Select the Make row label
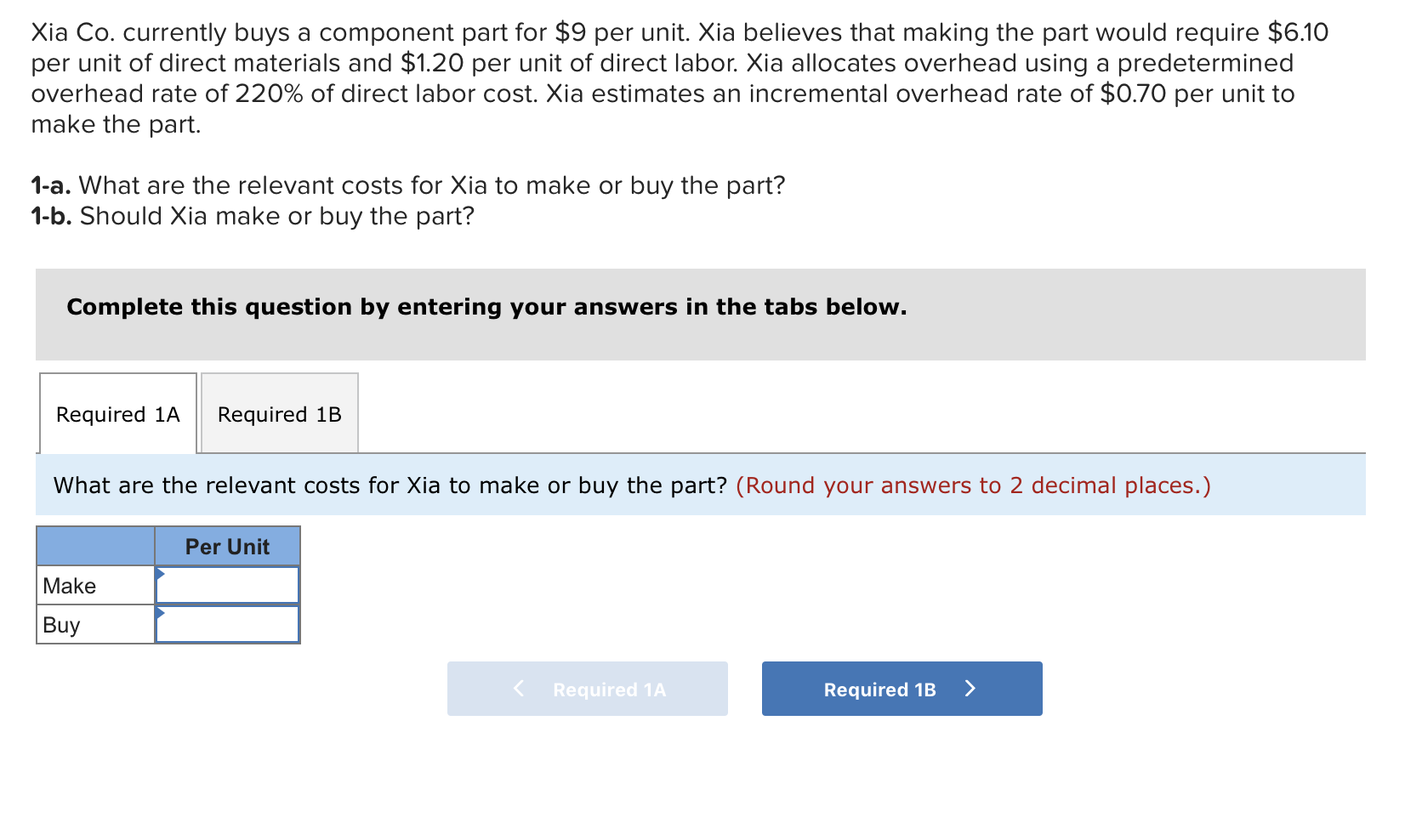1405x840 pixels. point(68,585)
